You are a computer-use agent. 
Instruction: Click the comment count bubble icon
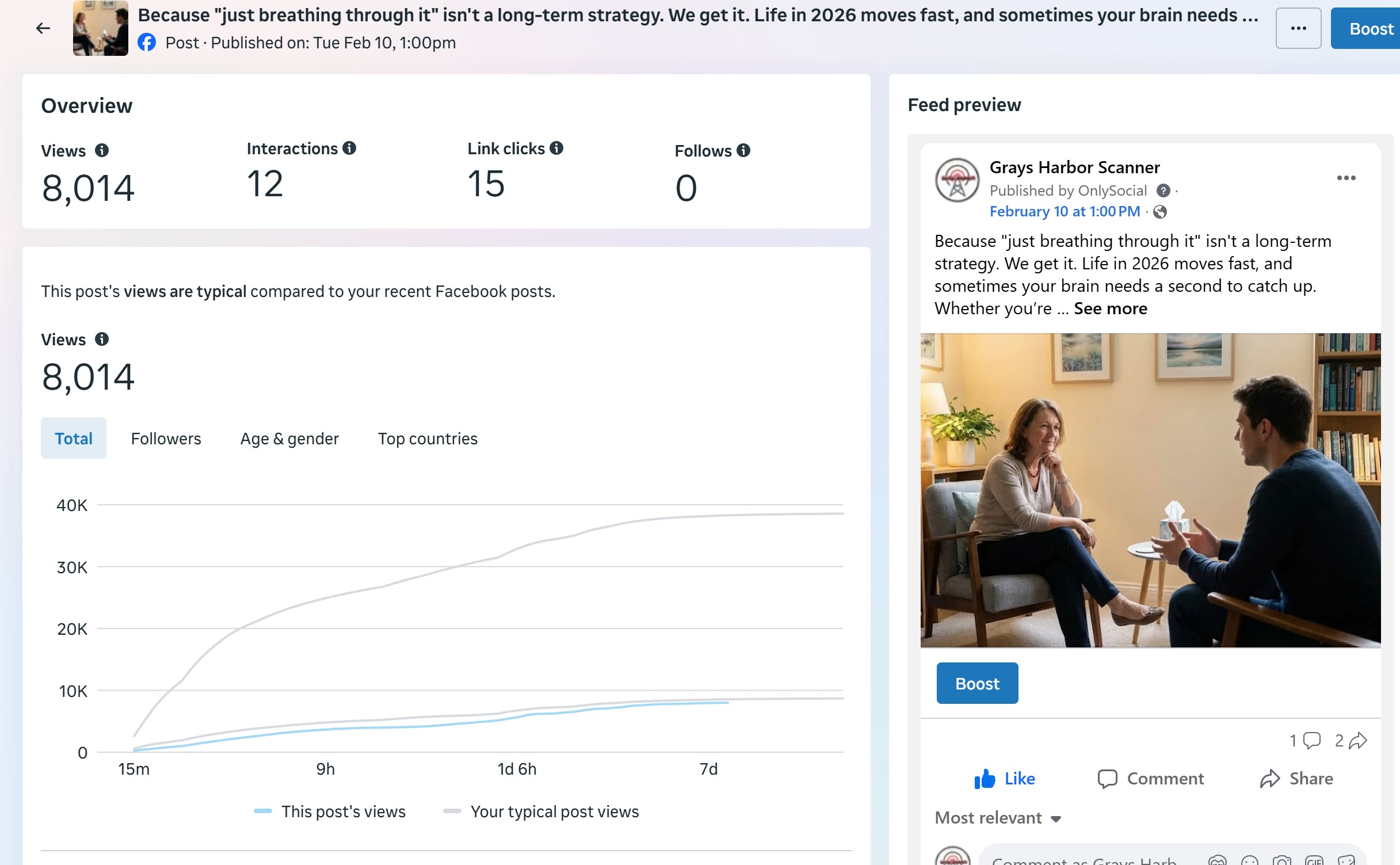point(1311,740)
